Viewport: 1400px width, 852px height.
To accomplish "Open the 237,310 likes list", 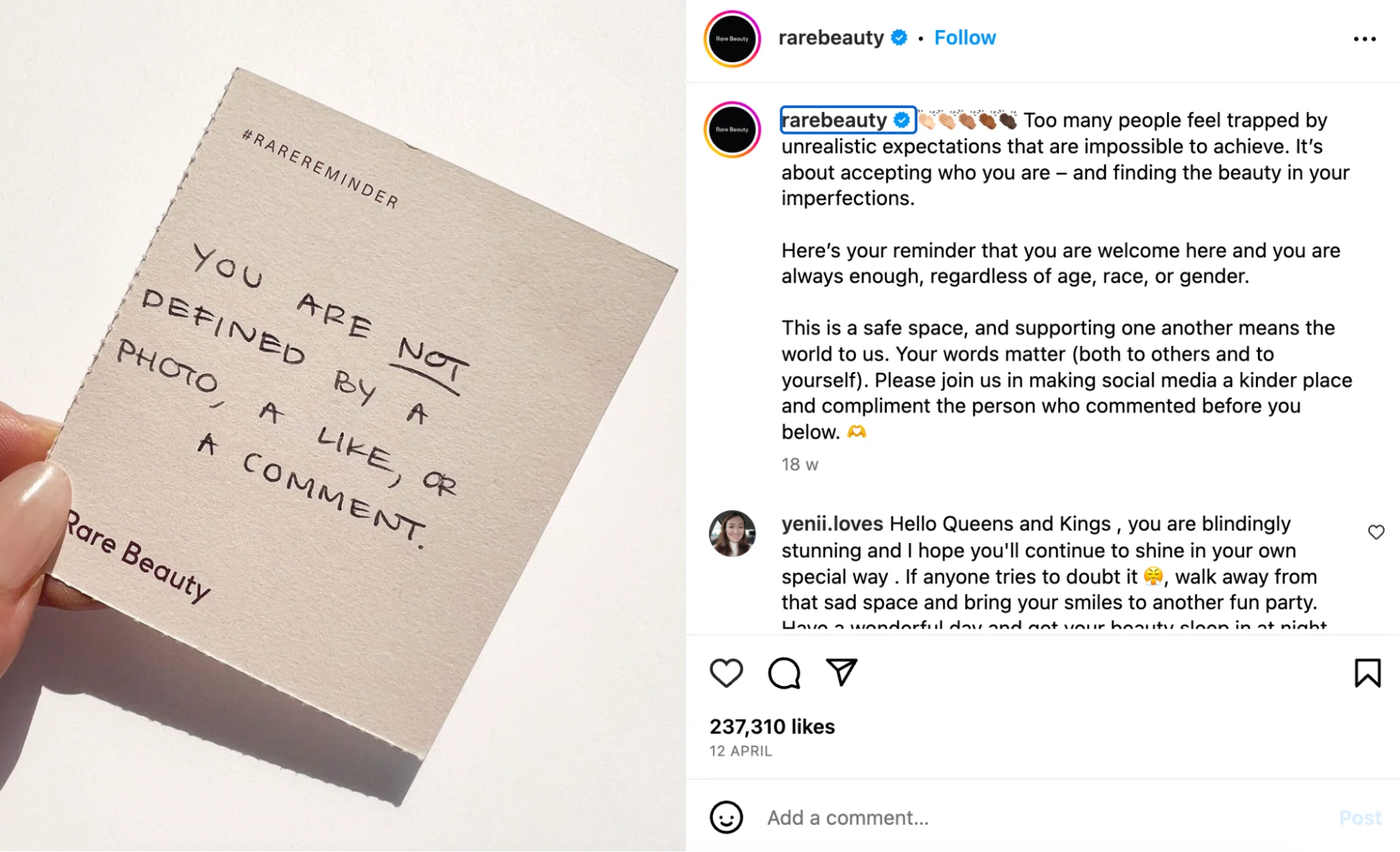I will coord(771,727).
